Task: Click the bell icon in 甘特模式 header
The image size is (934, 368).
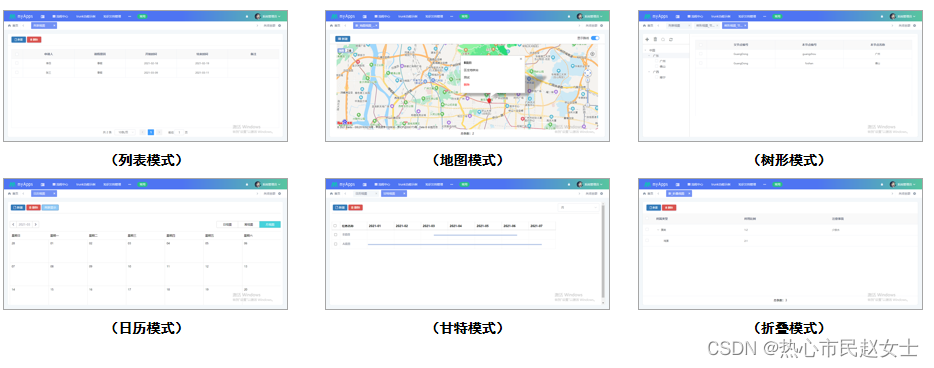Action: [569, 184]
